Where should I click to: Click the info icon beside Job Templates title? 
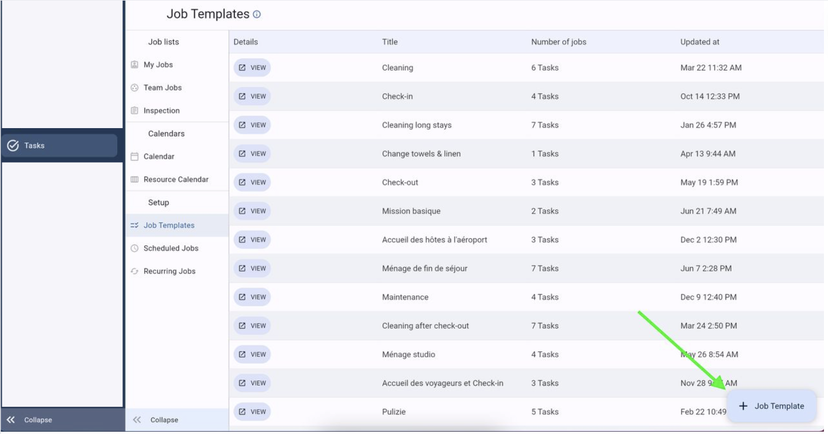(257, 15)
